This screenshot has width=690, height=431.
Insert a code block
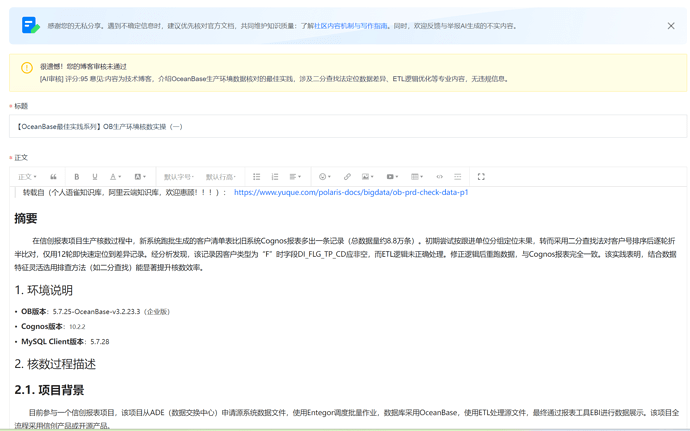click(x=439, y=177)
